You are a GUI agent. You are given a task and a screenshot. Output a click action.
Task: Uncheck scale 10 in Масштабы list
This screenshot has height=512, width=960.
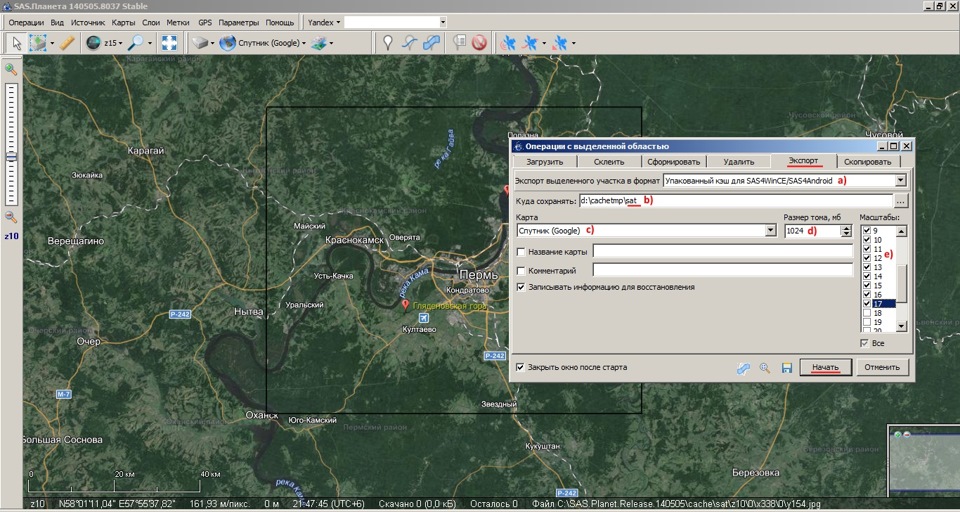[867, 239]
